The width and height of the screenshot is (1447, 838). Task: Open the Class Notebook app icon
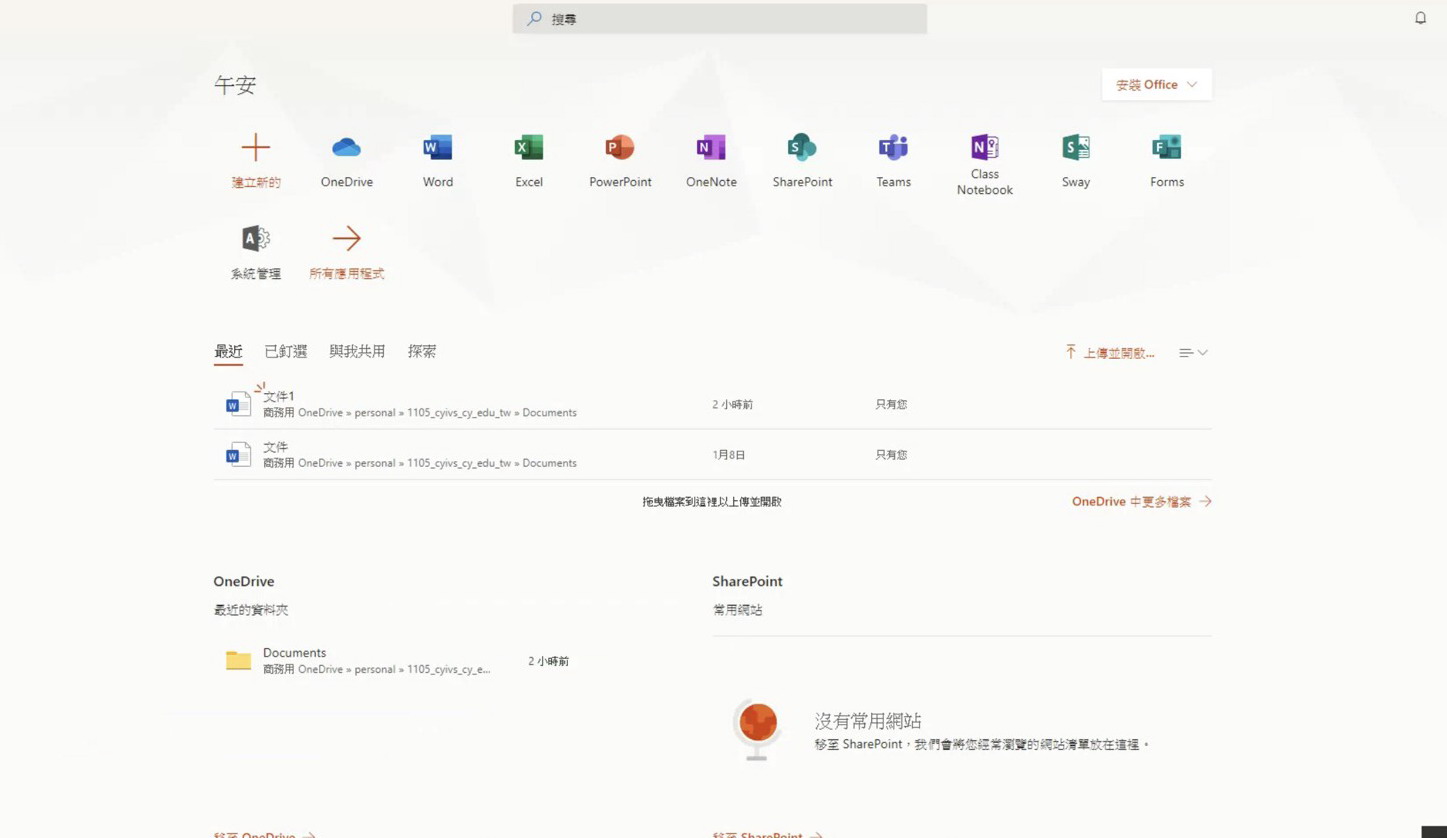point(985,147)
